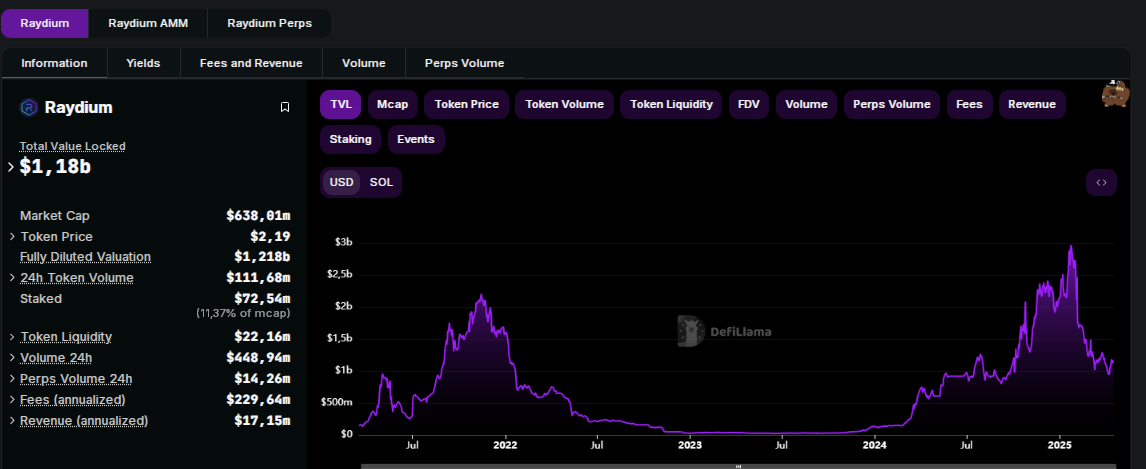Switch chart denomination to SOL
The width and height of the screenshot is (1146, 469).
[x=381, y=183]
